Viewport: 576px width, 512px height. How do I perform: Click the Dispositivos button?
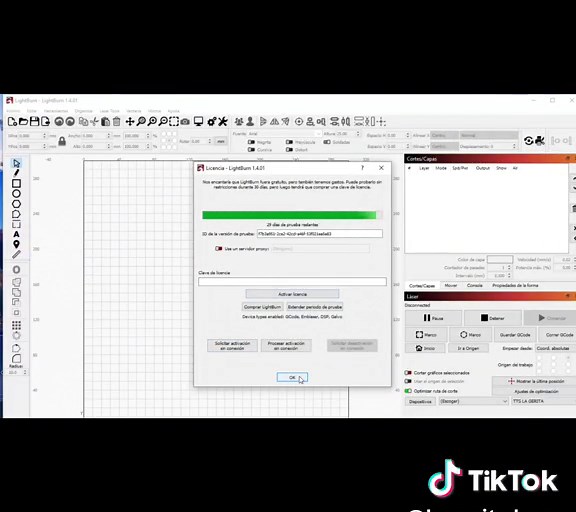pyautogui.click(x=420, y=401)
